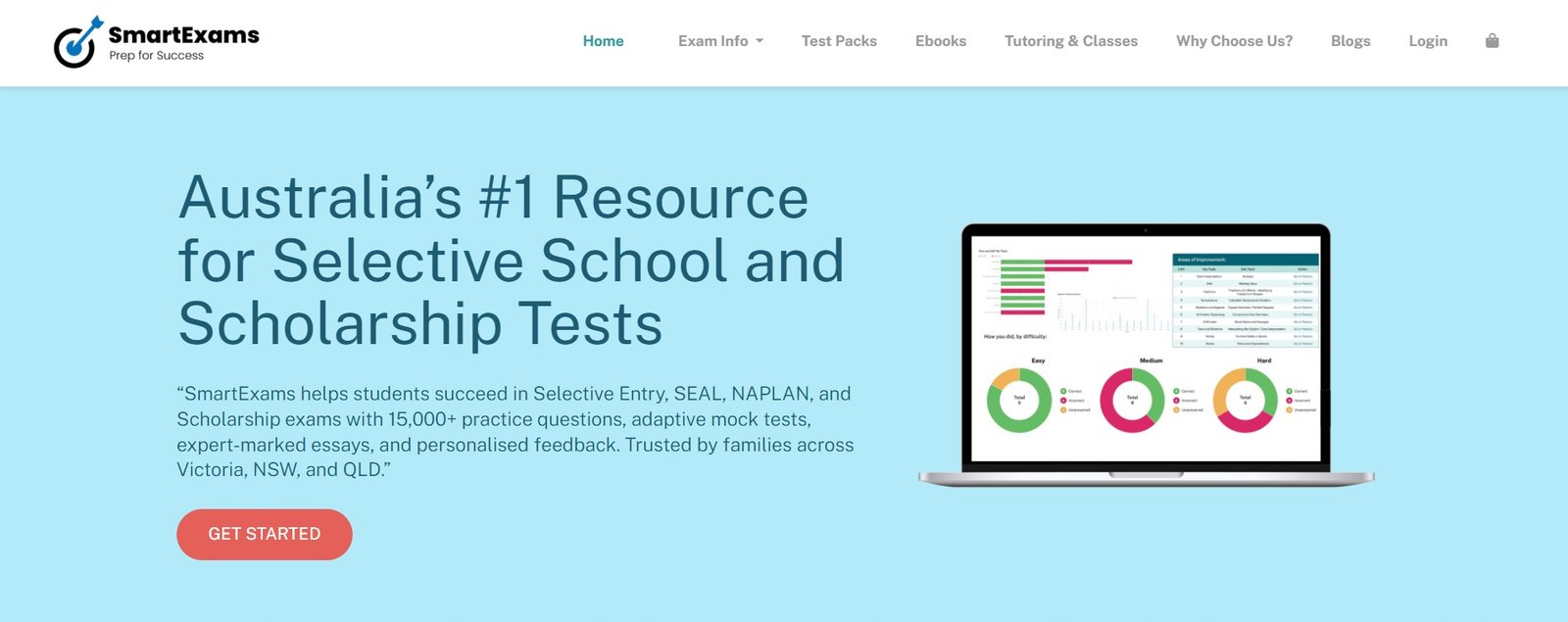Click the SmartExams brand name text
1568x622 pixels.
pyautogui.click(x=183, y=35)
